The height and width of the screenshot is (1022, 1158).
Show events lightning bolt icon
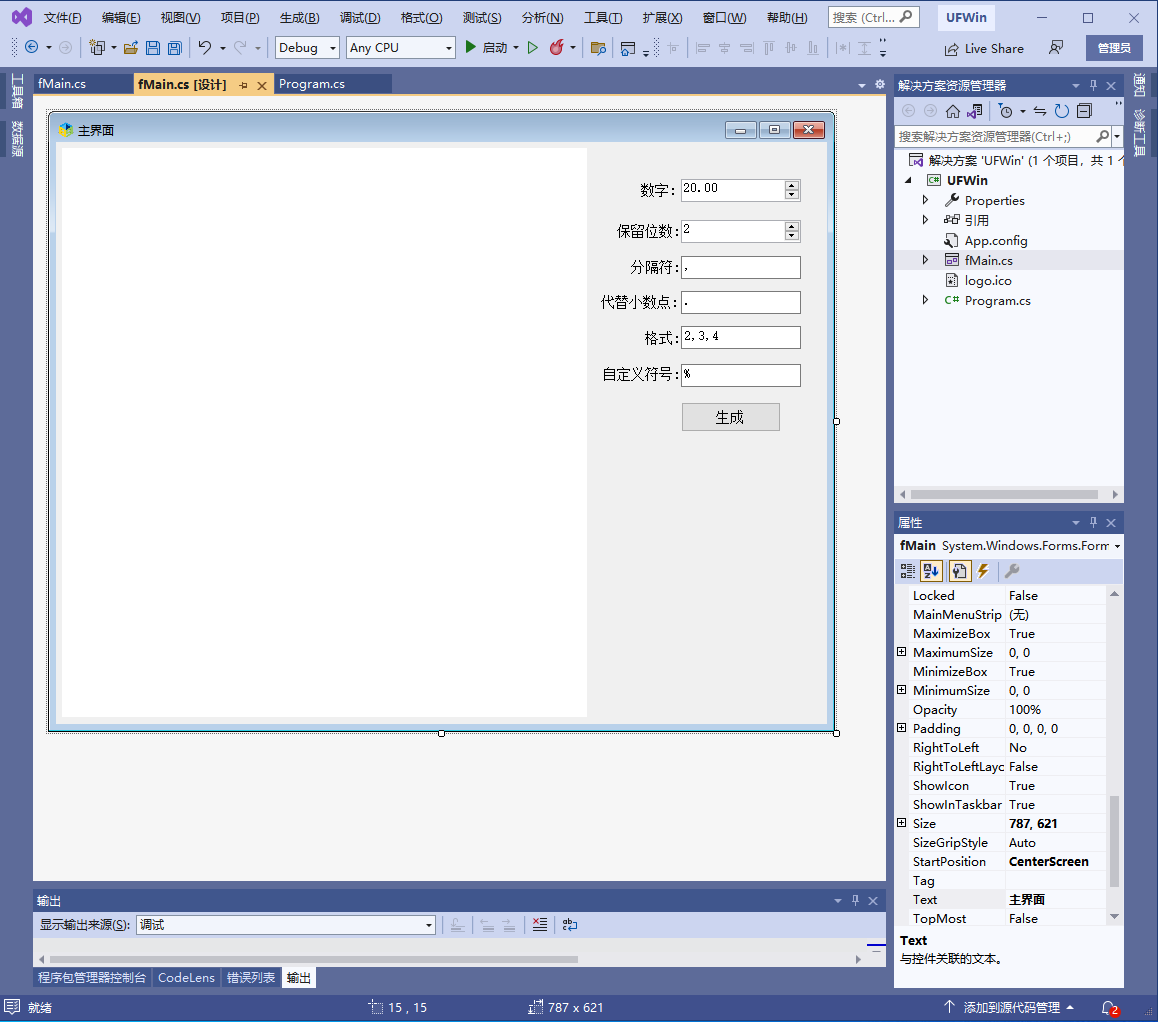983,571
